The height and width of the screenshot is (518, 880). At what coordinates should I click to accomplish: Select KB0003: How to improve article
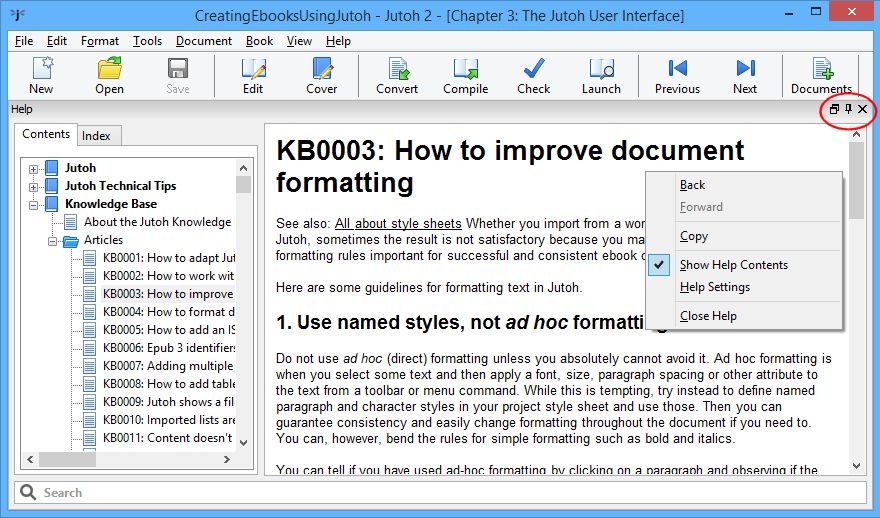coord(168,294)
